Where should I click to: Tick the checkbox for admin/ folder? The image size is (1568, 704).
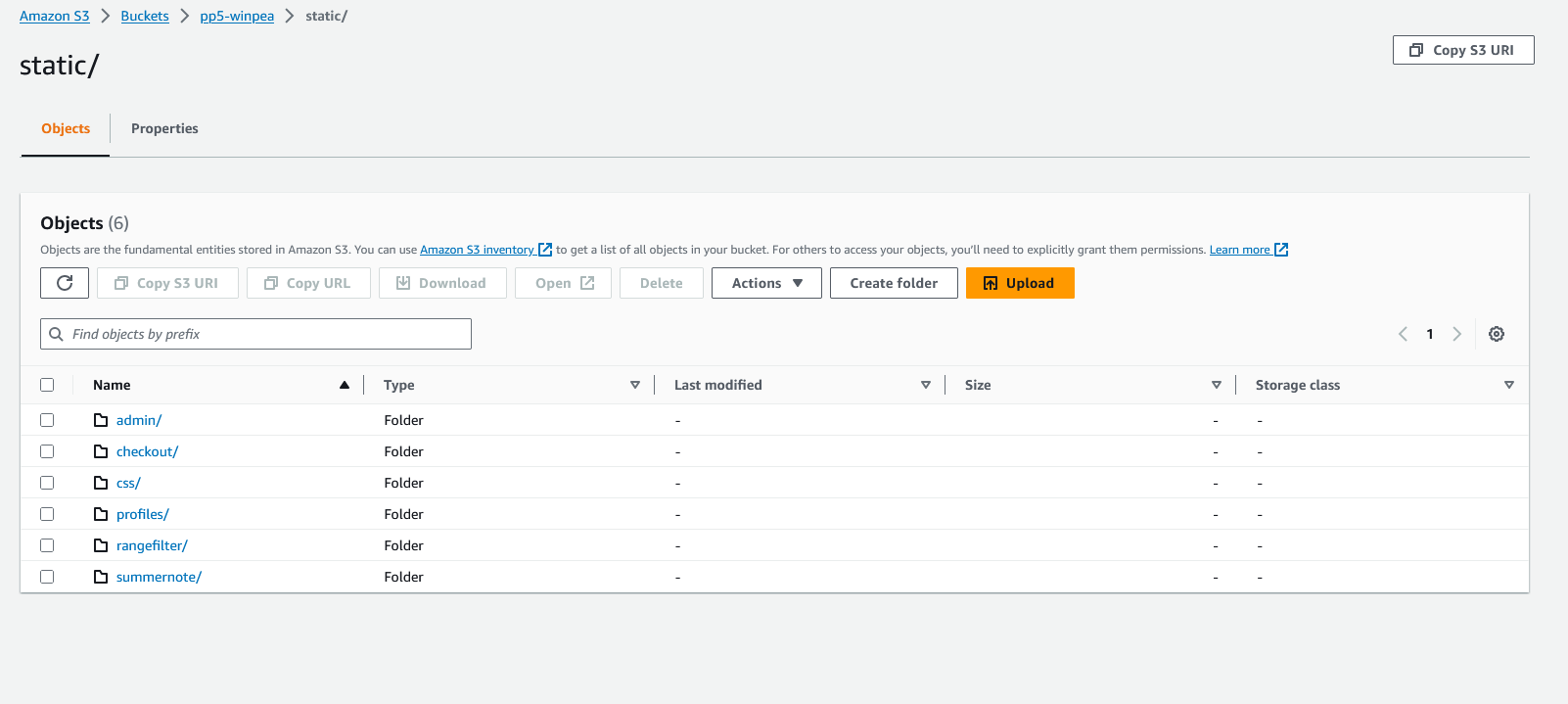tap(47, 420)
